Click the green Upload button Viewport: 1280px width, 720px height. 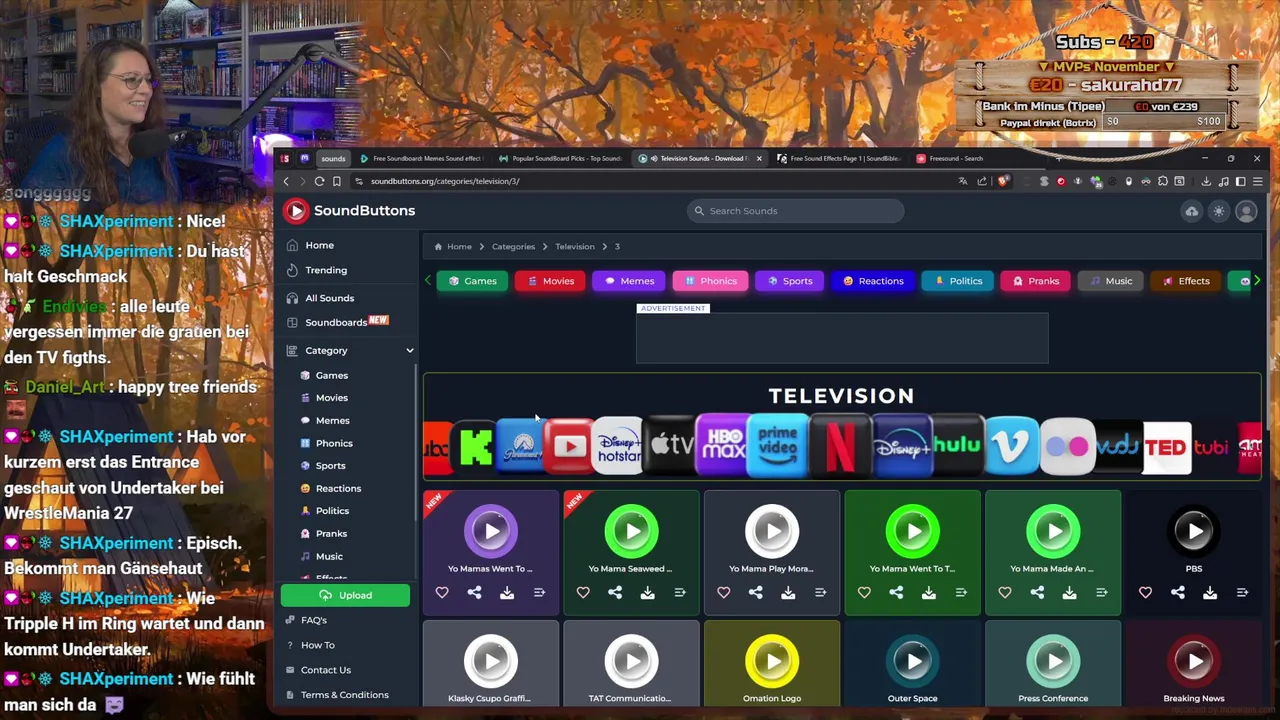point(345,595)
